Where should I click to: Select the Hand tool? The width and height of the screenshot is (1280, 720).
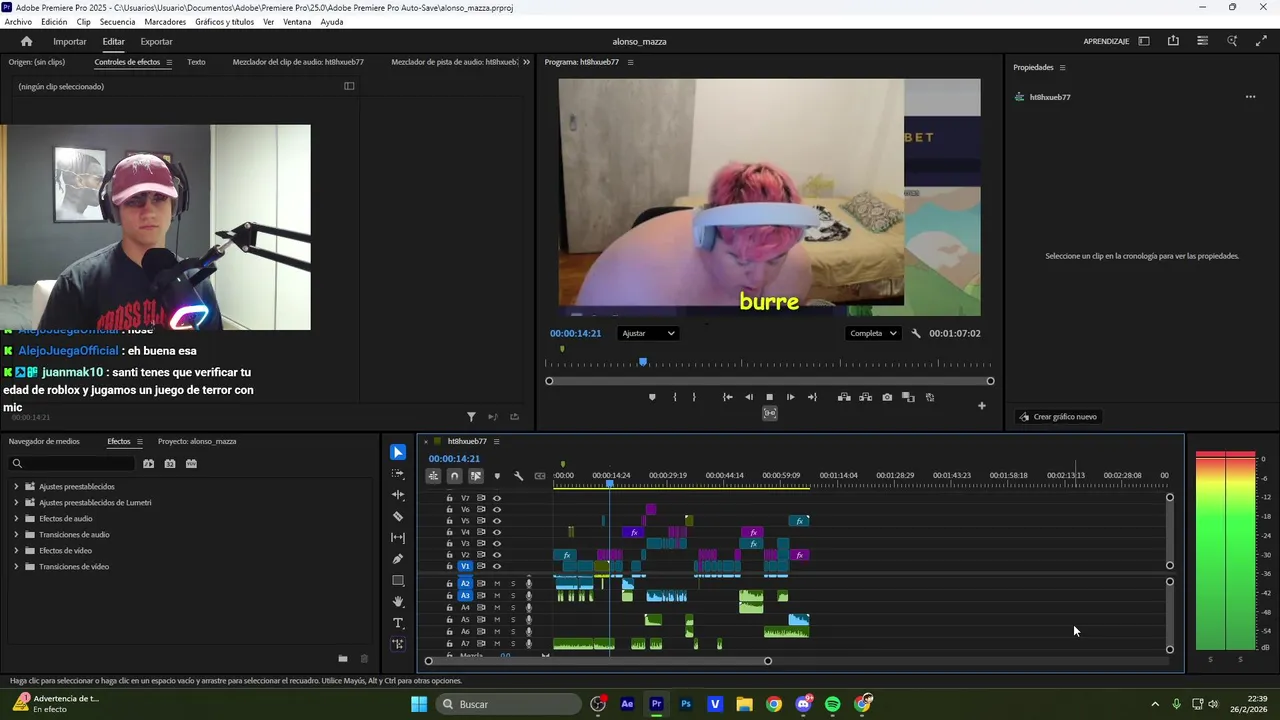398,602
